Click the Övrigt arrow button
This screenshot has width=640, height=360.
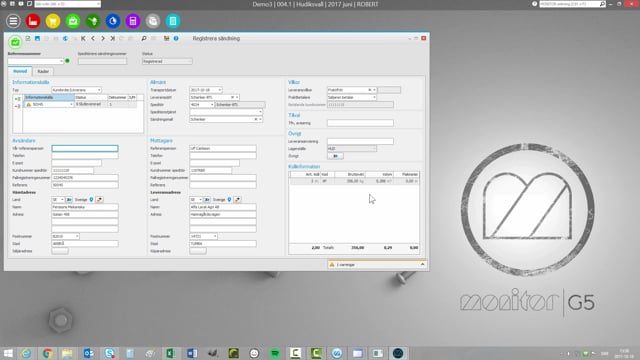pyautogui.click(x=336, y=156)
